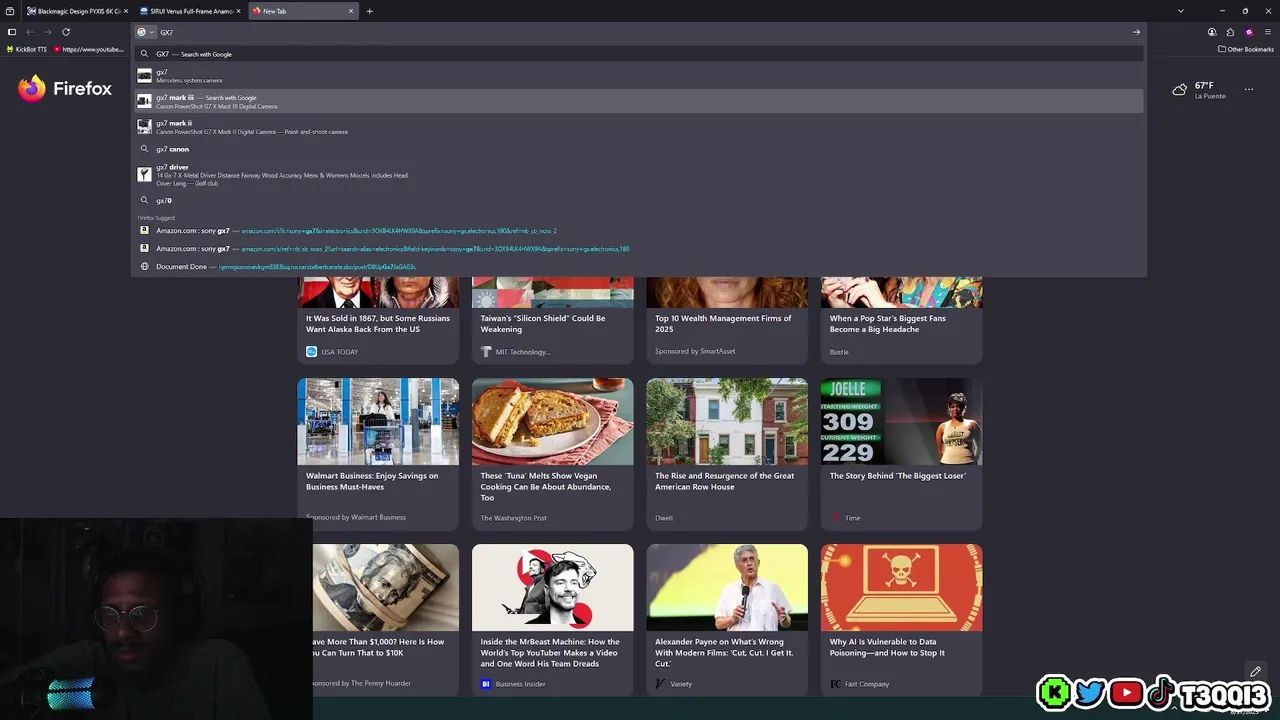Select 'GX7 — Search with Google' suggestion

click(x=639, y=54)
